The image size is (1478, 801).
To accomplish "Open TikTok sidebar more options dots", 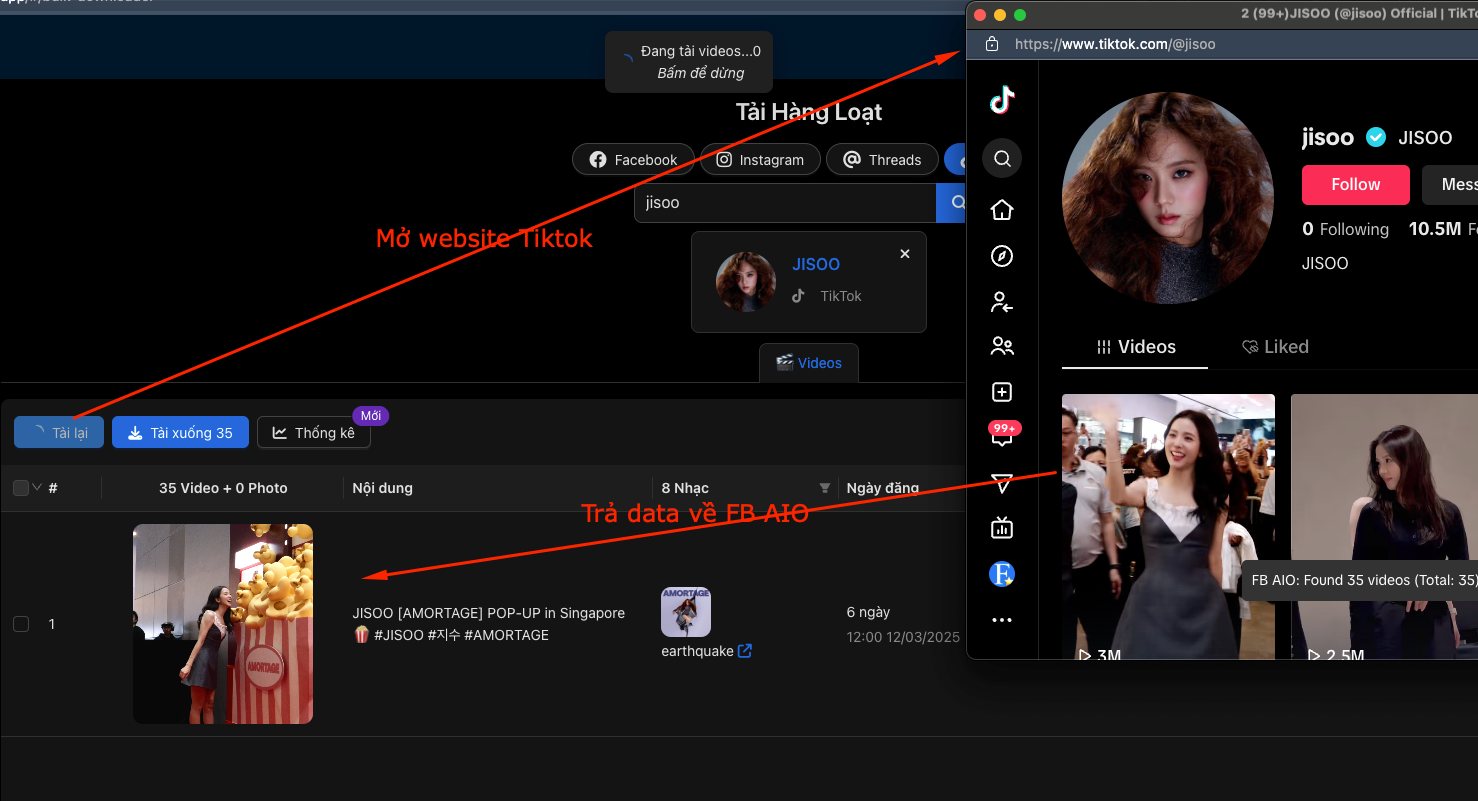I will (1002, 620).
